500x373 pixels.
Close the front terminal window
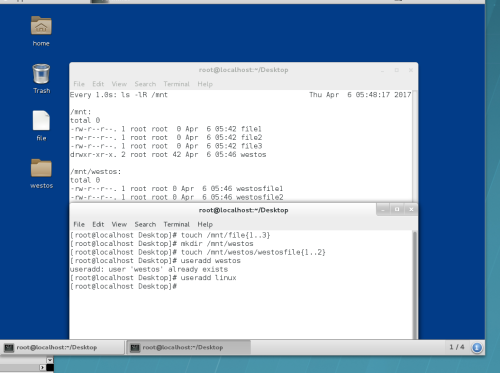click(411, 209)
